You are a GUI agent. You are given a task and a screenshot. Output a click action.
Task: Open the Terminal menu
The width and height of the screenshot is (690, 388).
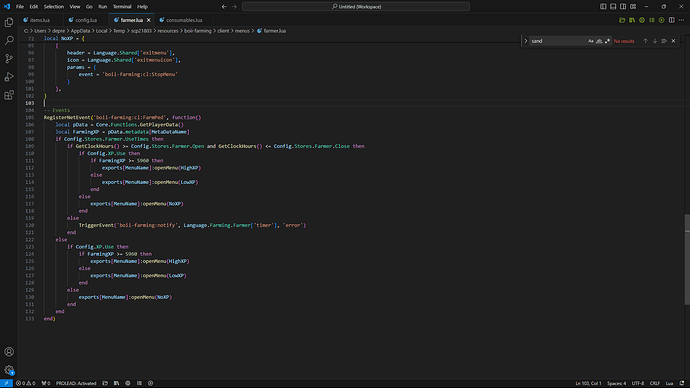[122, 7]
